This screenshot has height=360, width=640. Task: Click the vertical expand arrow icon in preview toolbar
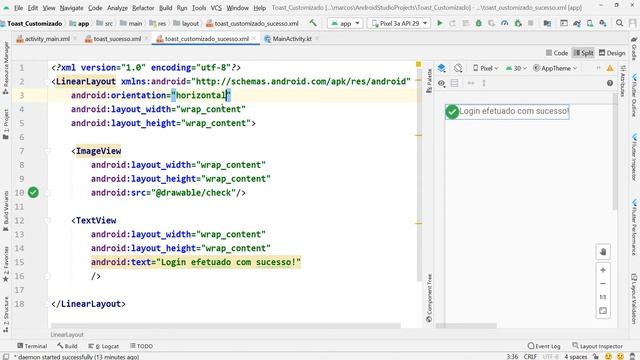pyautogui.click(x=484, y=83)
